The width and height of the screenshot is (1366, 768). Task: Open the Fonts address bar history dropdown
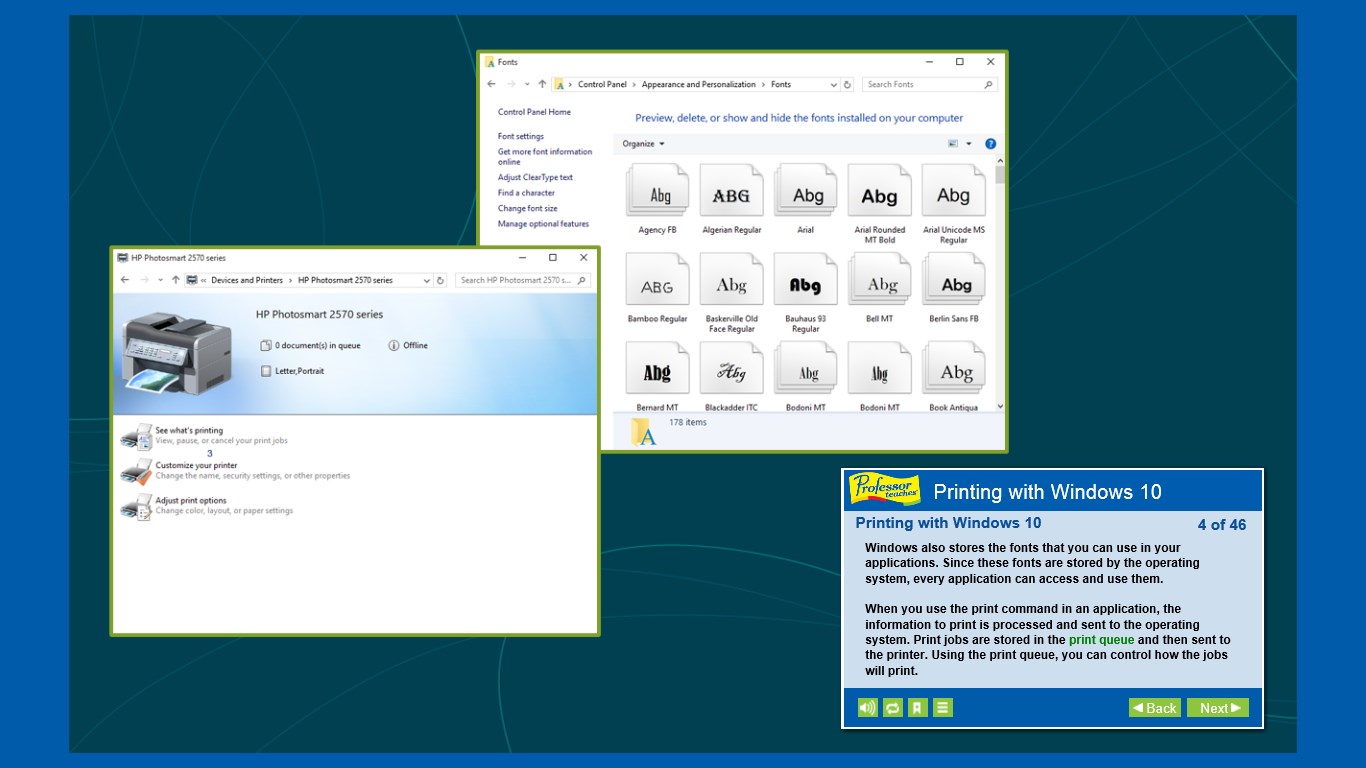(x=833, y=85)
